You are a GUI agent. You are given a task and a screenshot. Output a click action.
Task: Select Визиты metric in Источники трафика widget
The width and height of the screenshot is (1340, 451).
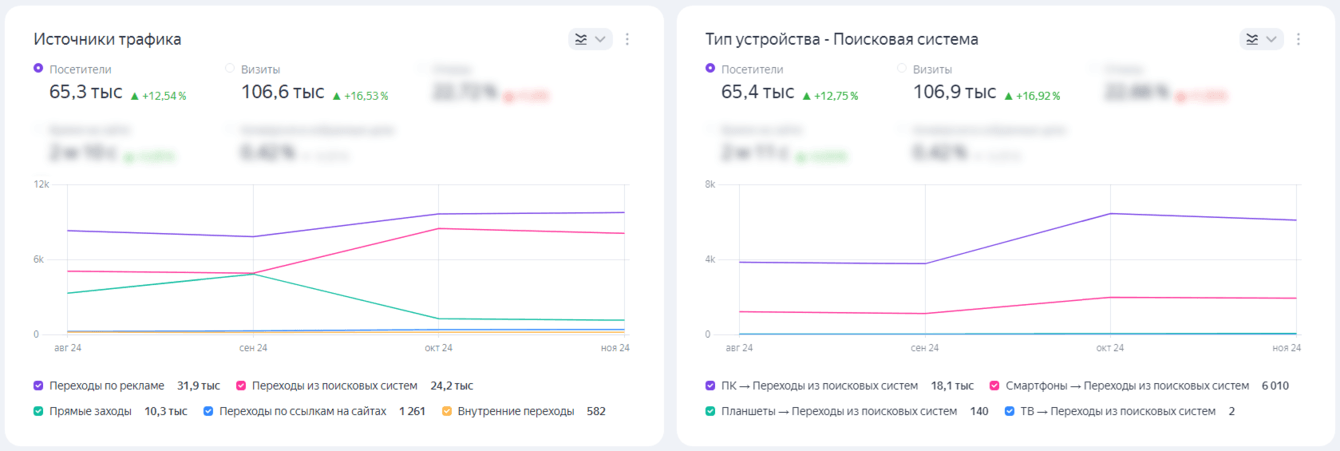coord(230,69)
